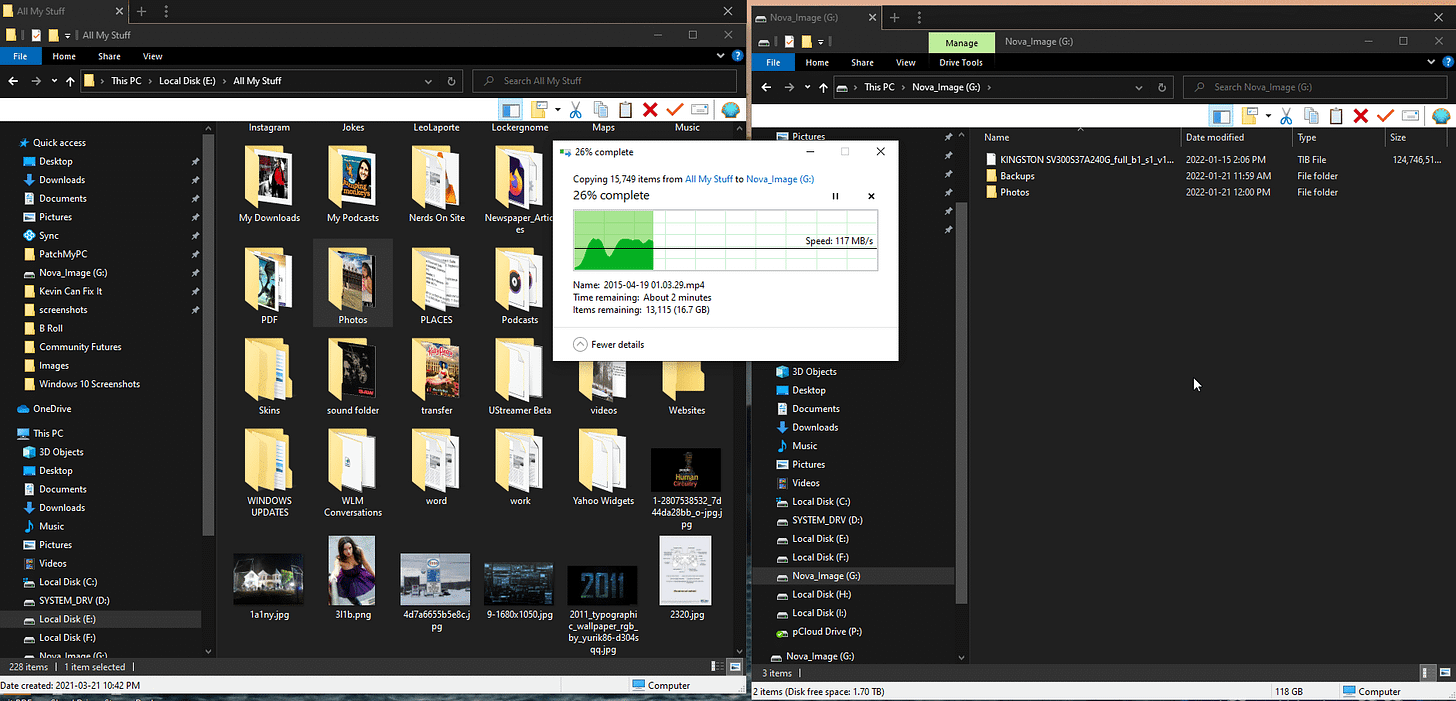Viewport: 1456px width, 701px height.
Task: Click Copy icon in Nova_Image toolbar
Action: 1311,116
